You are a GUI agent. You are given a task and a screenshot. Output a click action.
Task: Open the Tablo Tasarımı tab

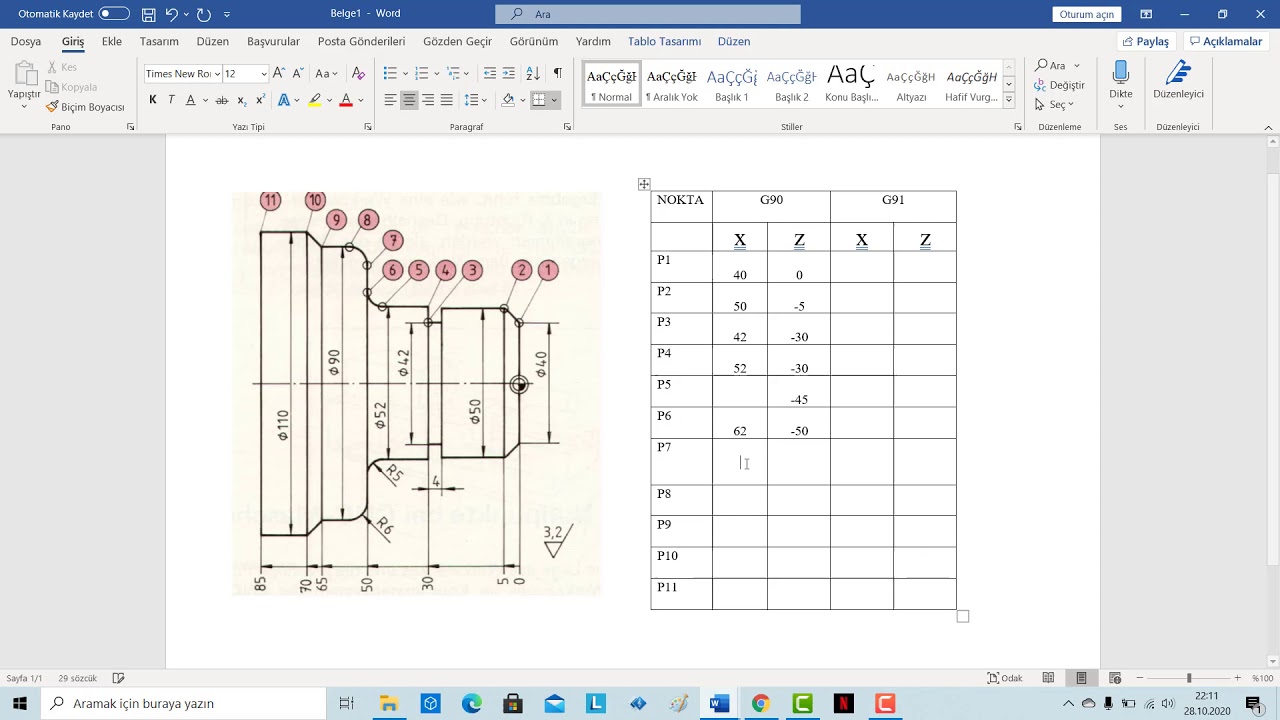tap(664, 42)
